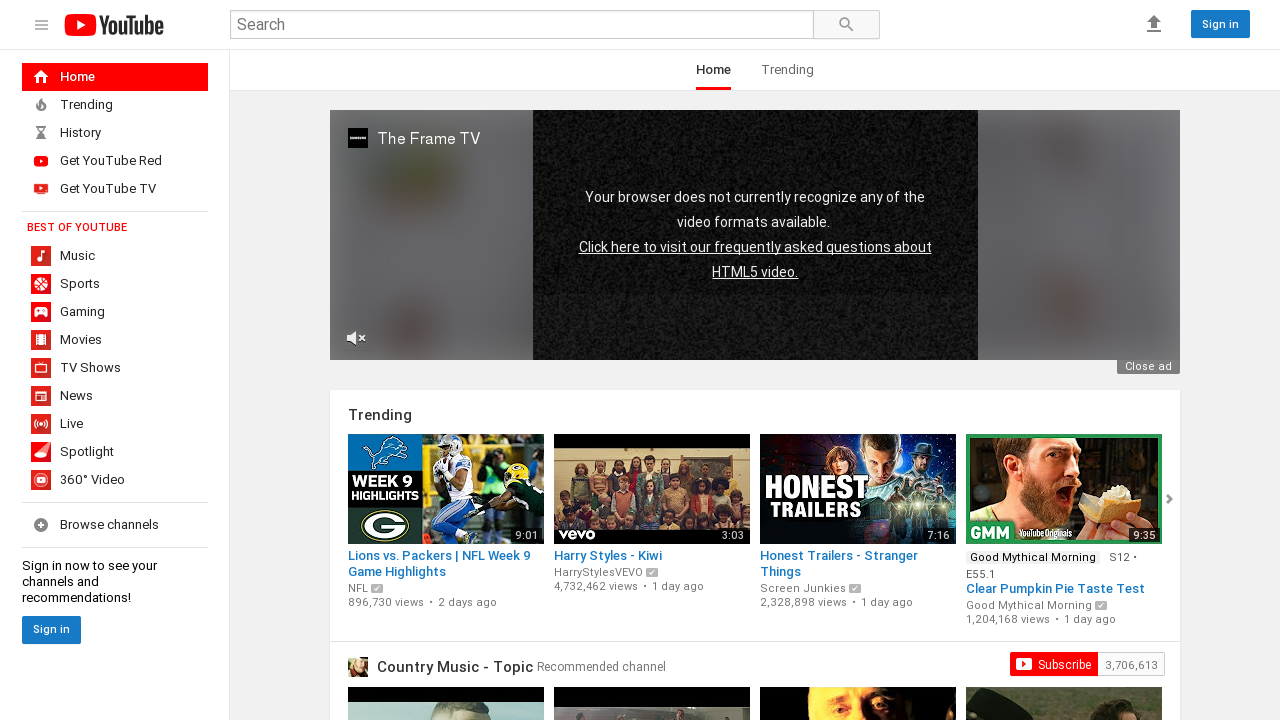
Task: Open the Movies category
Action: point(115,340)
